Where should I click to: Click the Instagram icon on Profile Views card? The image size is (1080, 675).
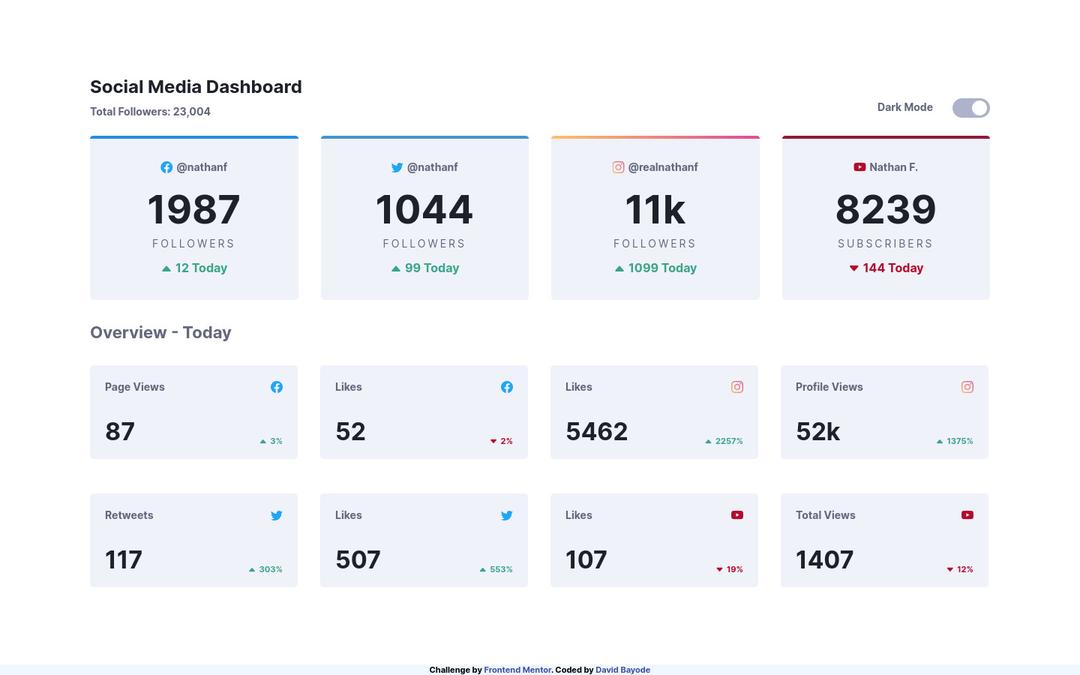[x=967, y=386]
